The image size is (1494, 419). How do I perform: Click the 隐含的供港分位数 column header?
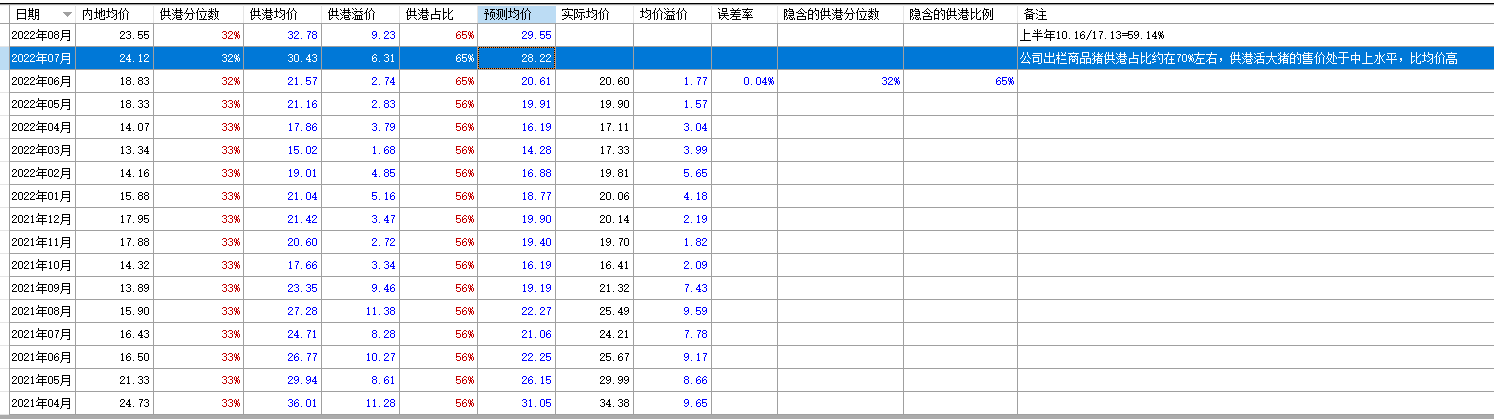tap(840, 15)
